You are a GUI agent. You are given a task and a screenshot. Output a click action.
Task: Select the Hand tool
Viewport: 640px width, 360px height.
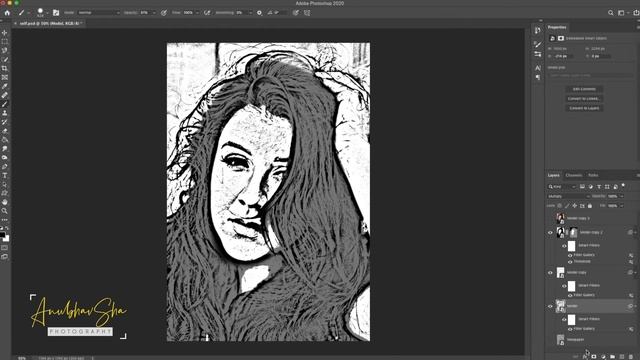point(4,202)
